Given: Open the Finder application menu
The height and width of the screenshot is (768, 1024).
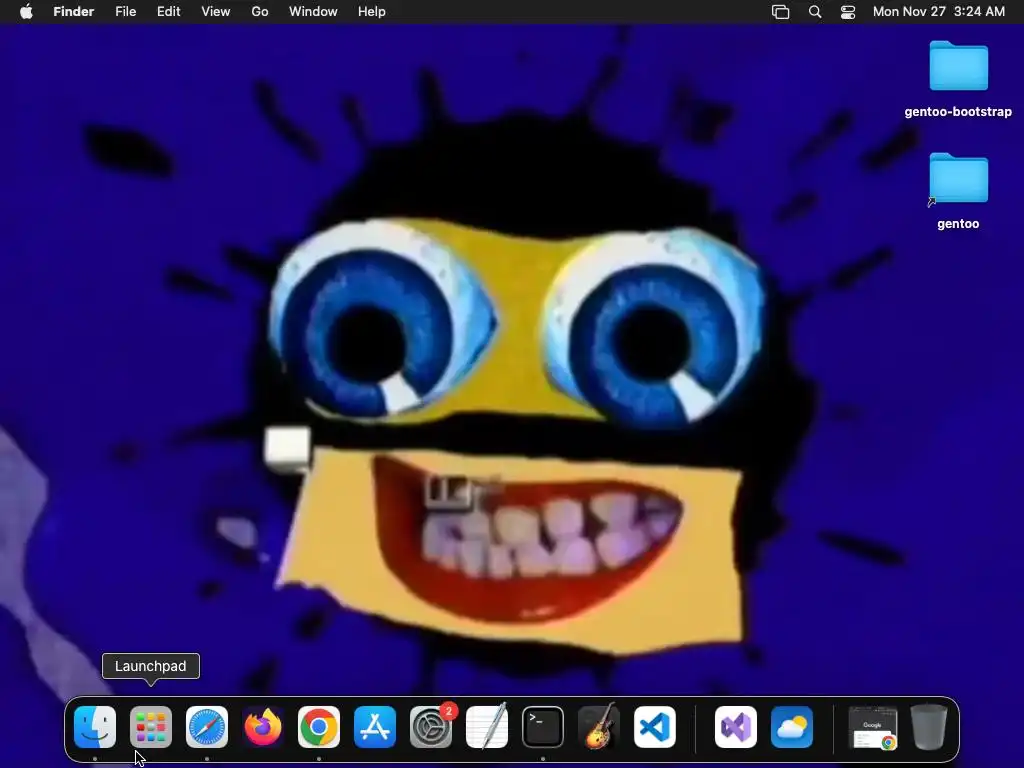Looking at the screenshot, I should pyautogui.click(x=74, y=12).
